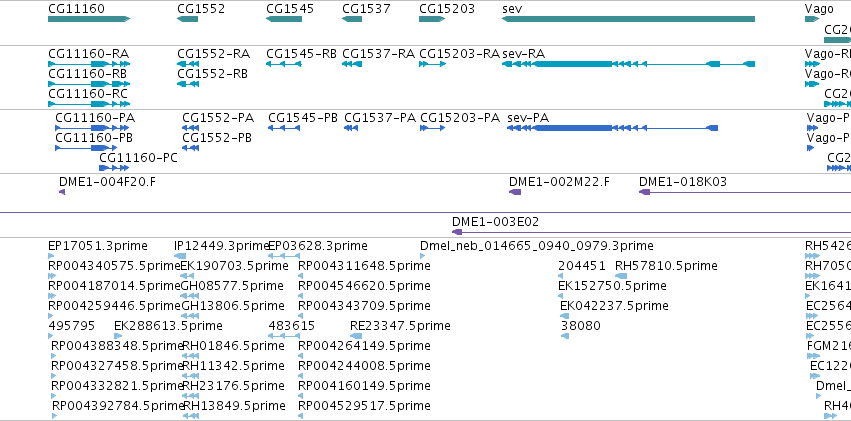Viewport: 851px width, 421px height.
Task: Select transcript CG11160-RB
Action: pyautogui.click(x=89, y=84)
